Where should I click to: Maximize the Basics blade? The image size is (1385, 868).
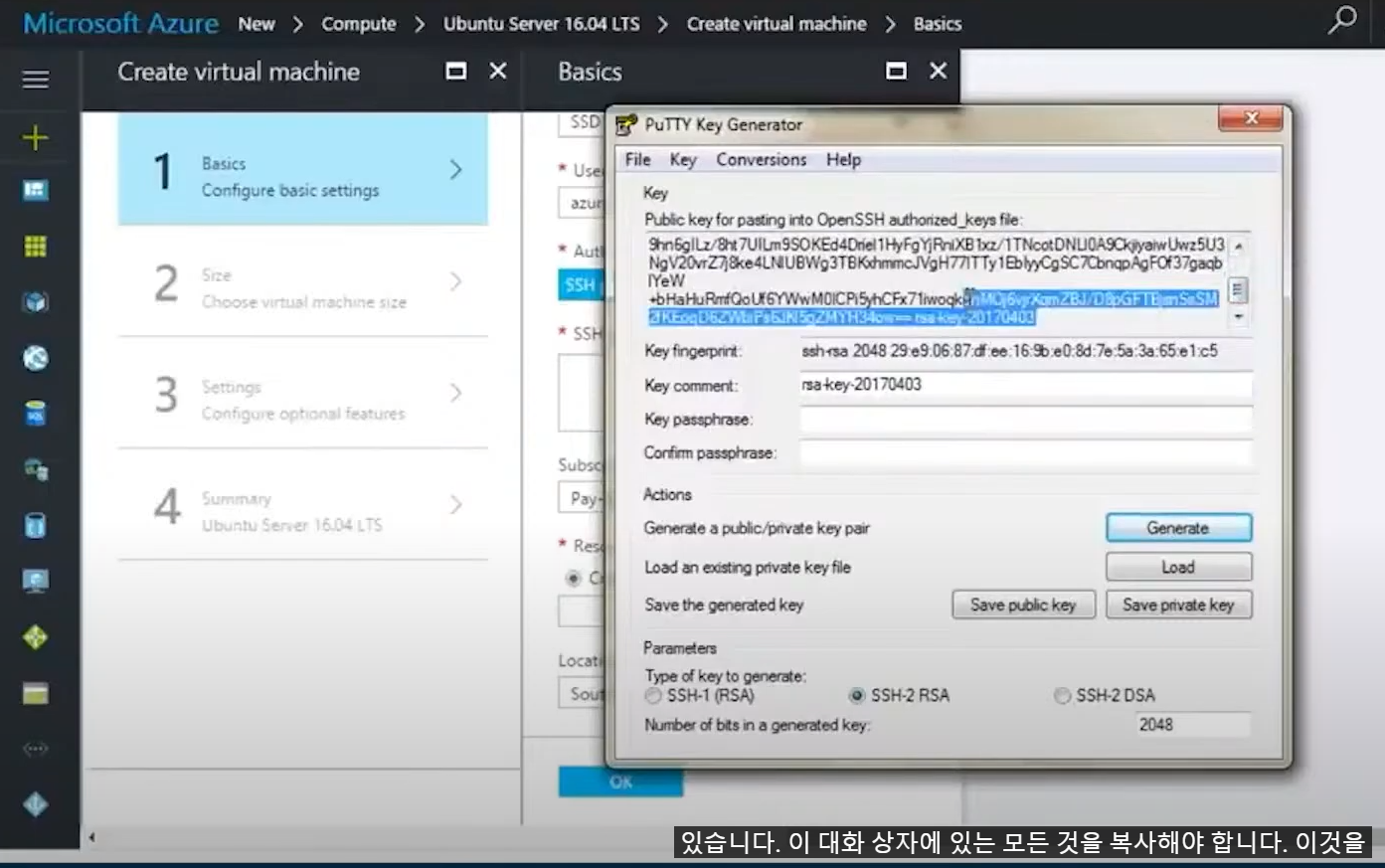tap(896, 71)
